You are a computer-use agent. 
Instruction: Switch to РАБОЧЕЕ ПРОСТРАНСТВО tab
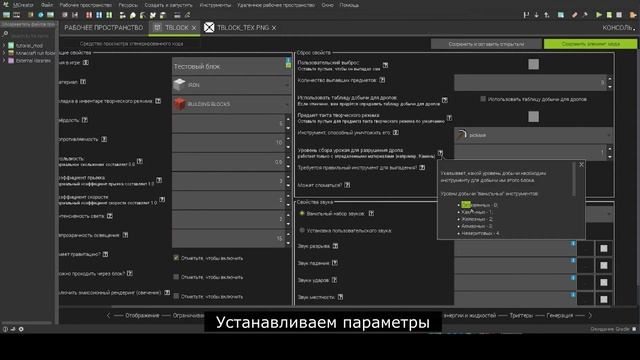[x=104, y=27]
